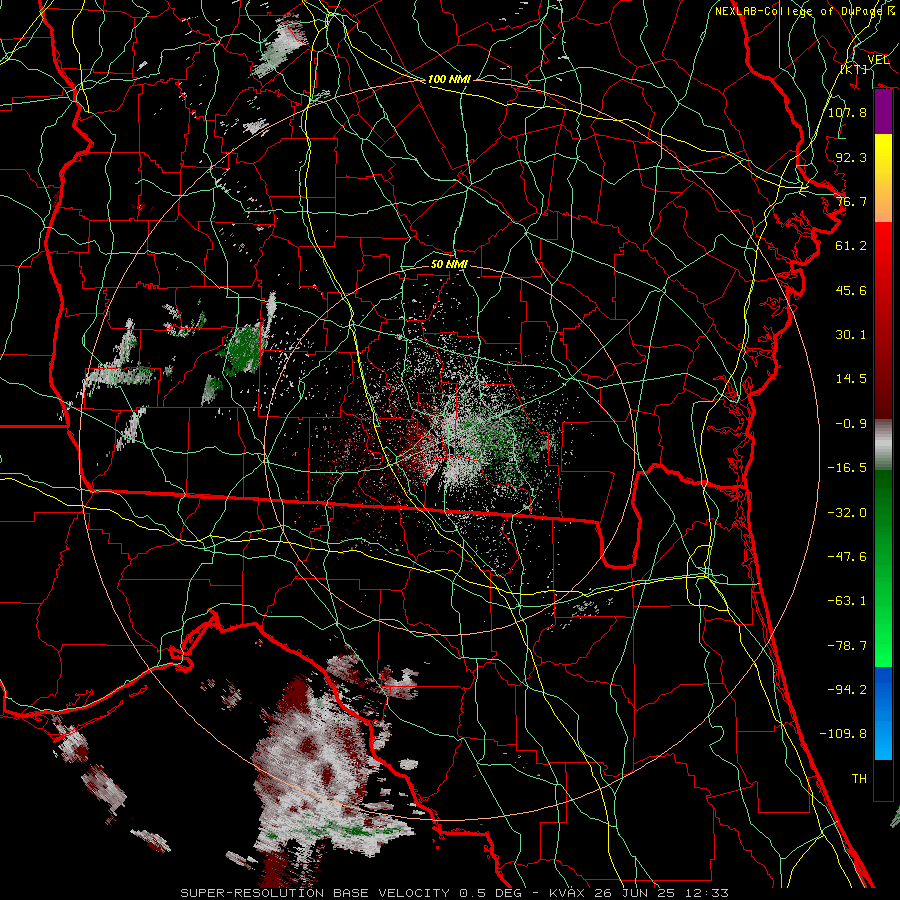
Task: Click the 50 NMI range ring label
Action: [x=449, y=264]
